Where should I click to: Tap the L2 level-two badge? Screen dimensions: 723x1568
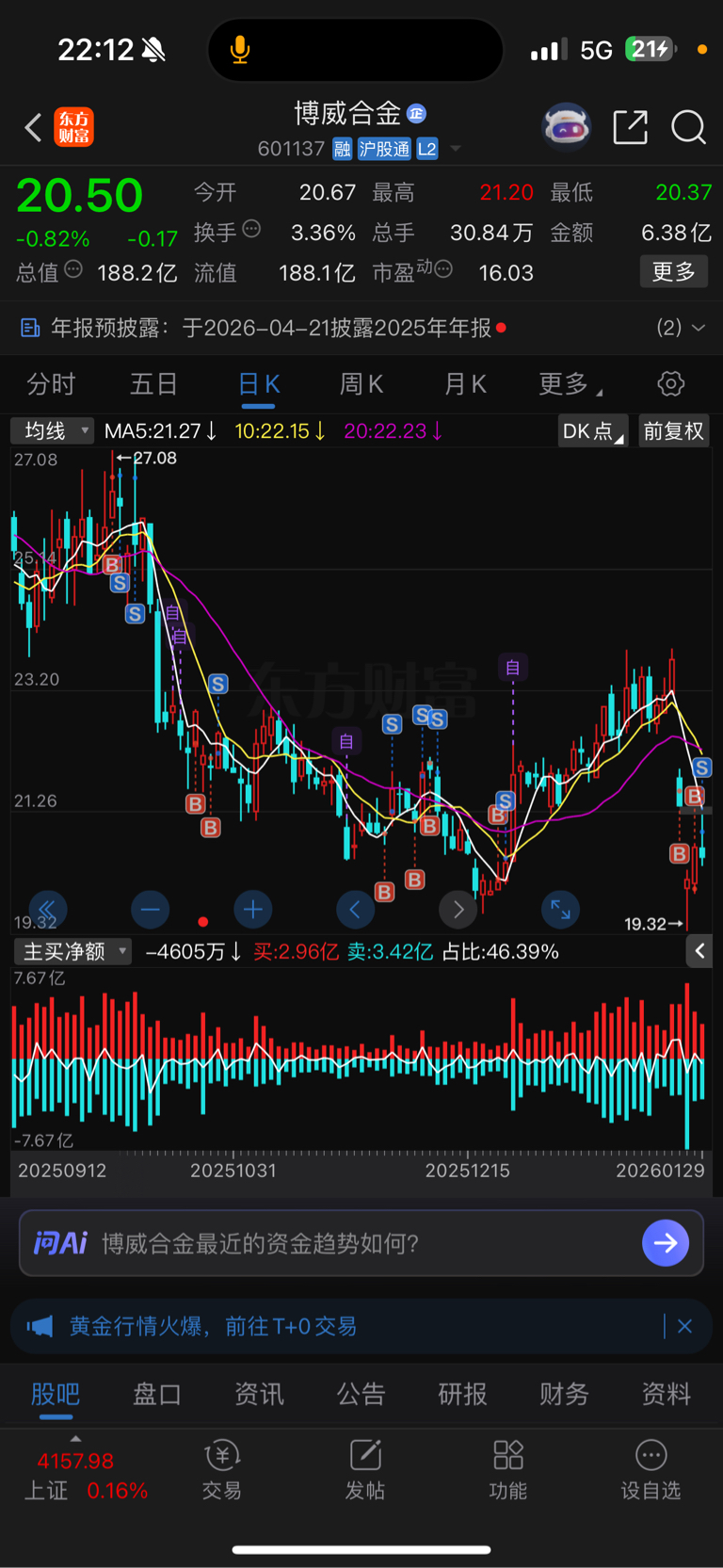426,149
